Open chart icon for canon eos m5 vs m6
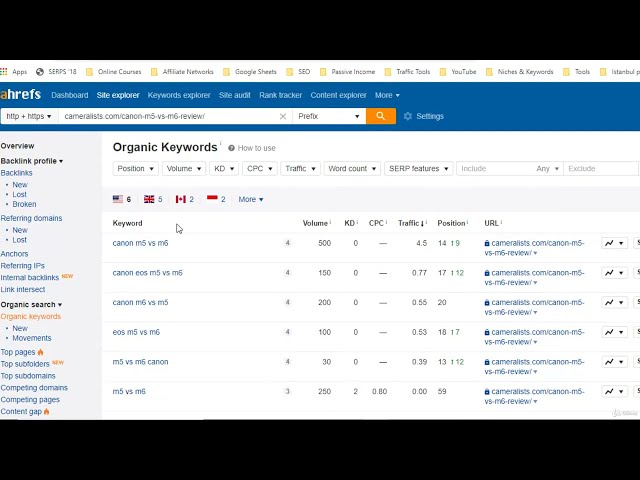 coord(609,273)
